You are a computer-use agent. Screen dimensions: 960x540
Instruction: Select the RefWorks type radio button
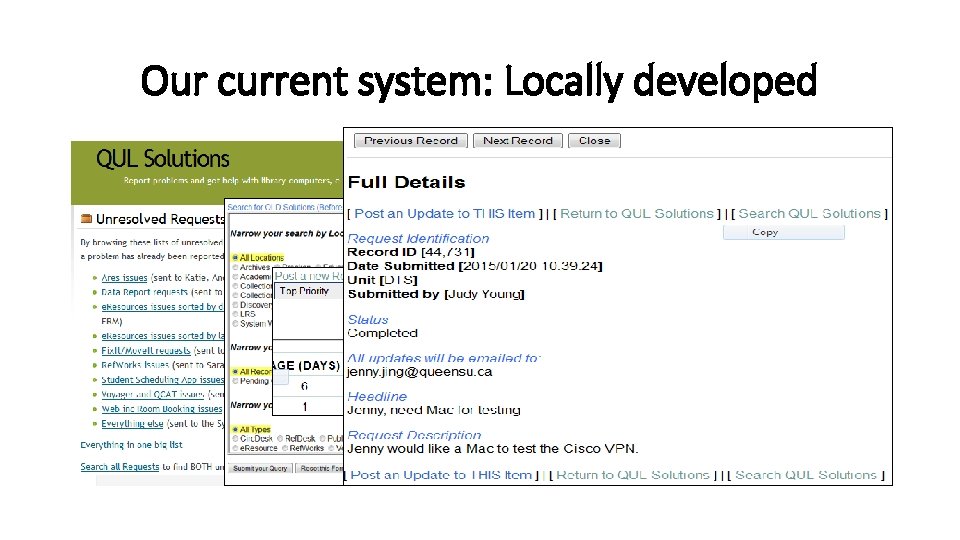(x=285, y=448)
